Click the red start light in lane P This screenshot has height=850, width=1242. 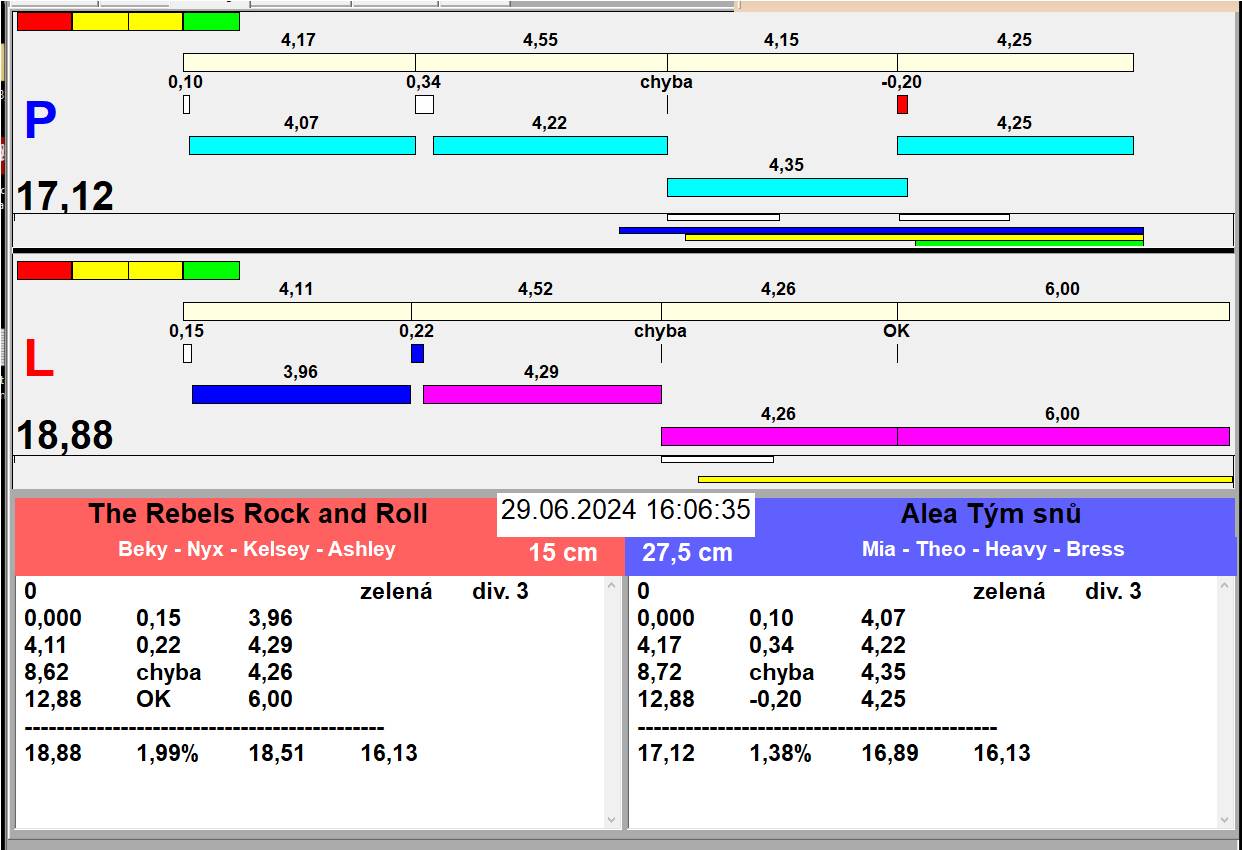point(45,22)
